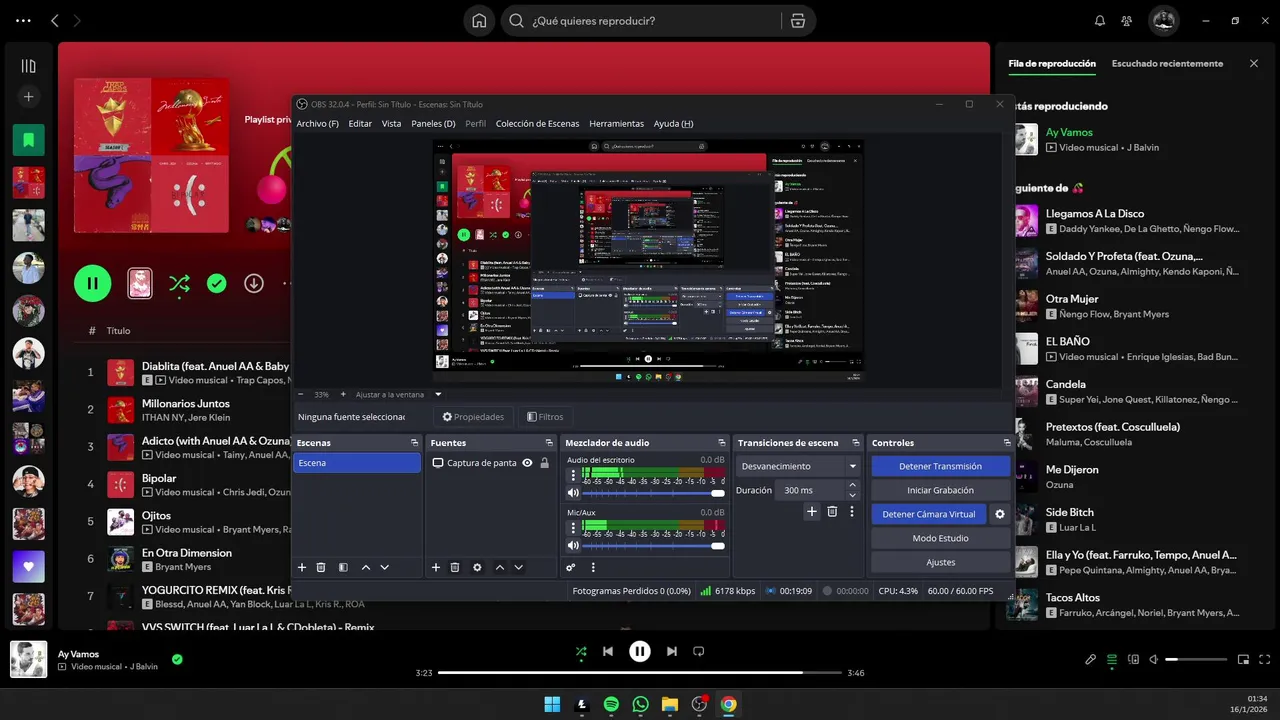Click Detener Cámara Virtual button

tap(928, 514)
